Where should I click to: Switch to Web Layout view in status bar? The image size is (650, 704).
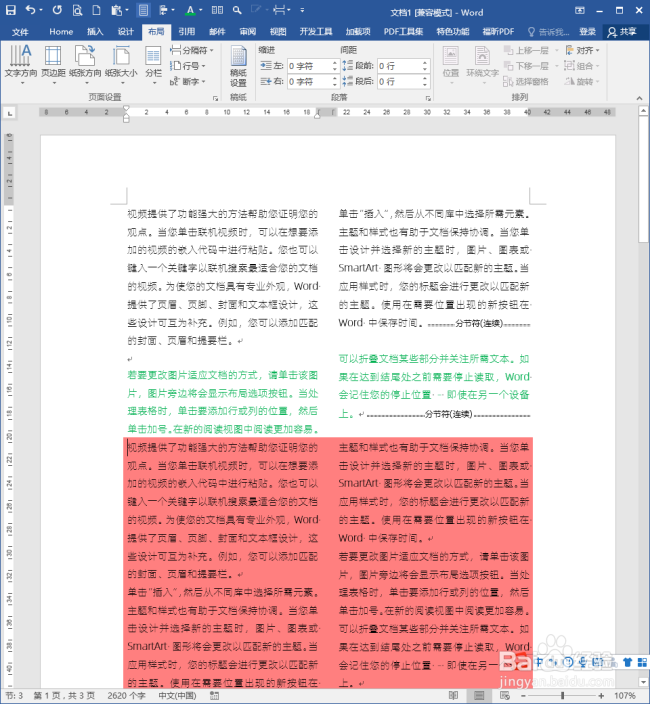pyautogui.click(x=505, y=696)
